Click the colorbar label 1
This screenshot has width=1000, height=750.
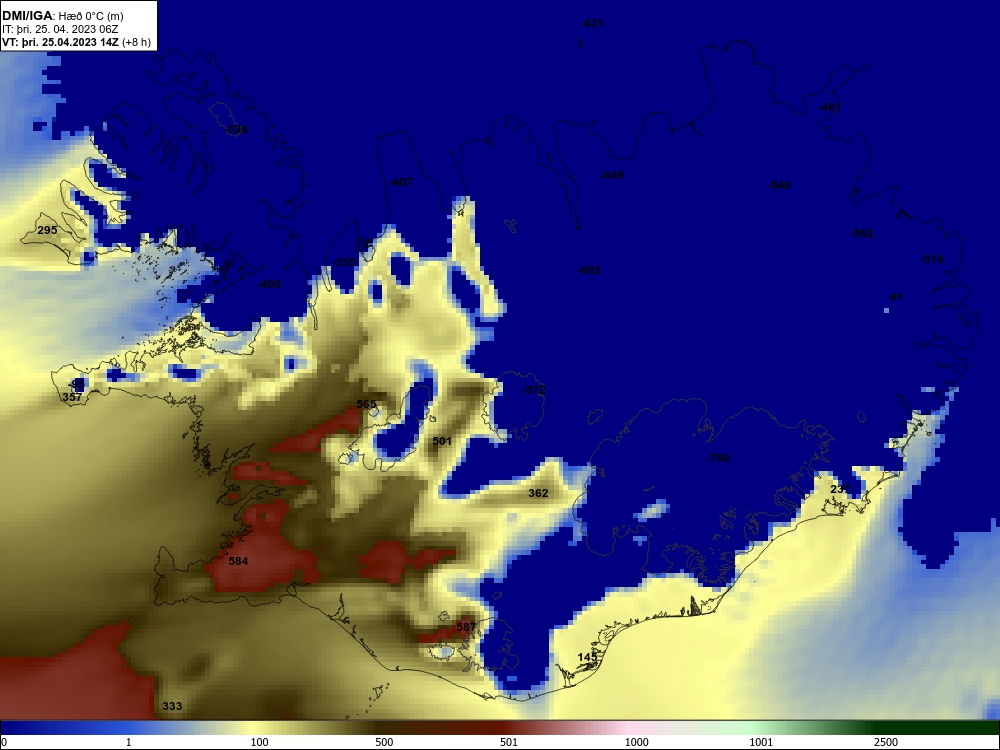pyautogui.click(x=129, y=742)
